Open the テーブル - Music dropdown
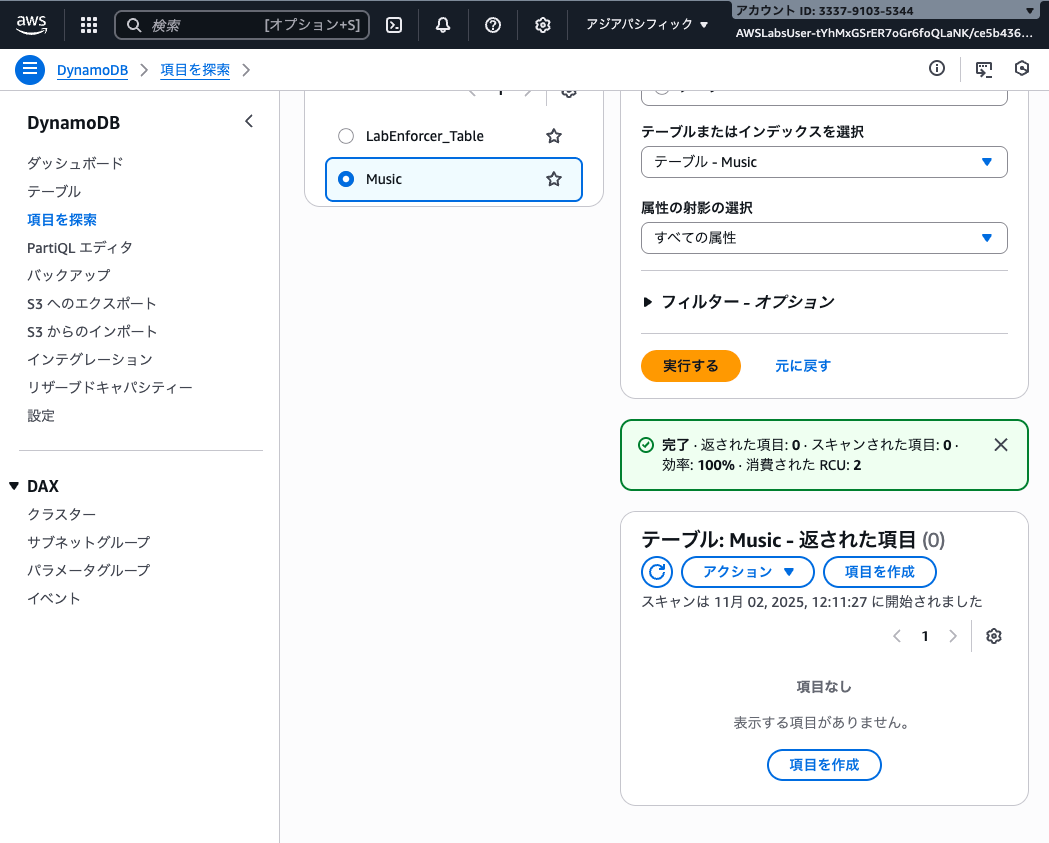 tap(824, 162)
